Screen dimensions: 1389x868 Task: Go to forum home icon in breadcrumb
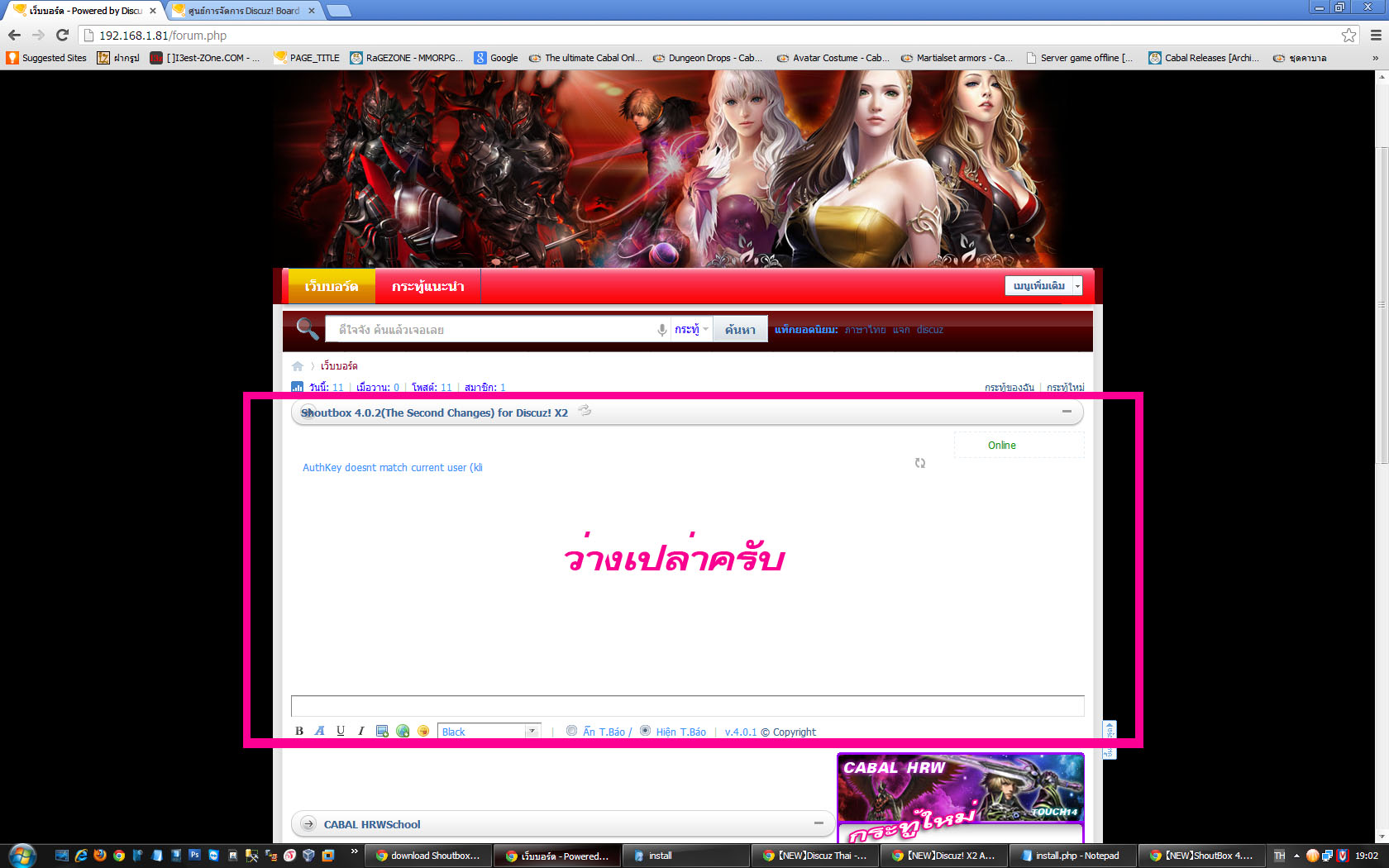click(298, 365)
